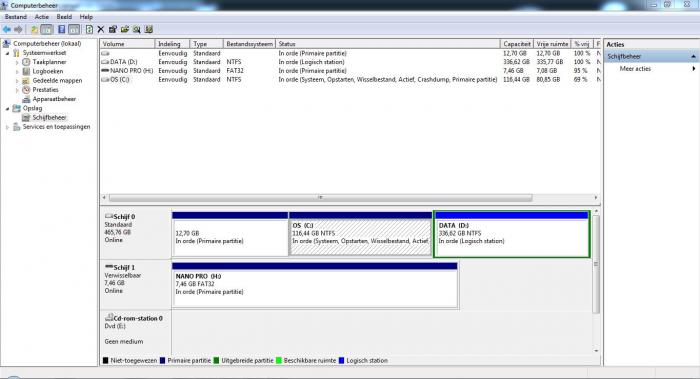Click the Systeemwerkset tools icon

[x=17, y=53]
